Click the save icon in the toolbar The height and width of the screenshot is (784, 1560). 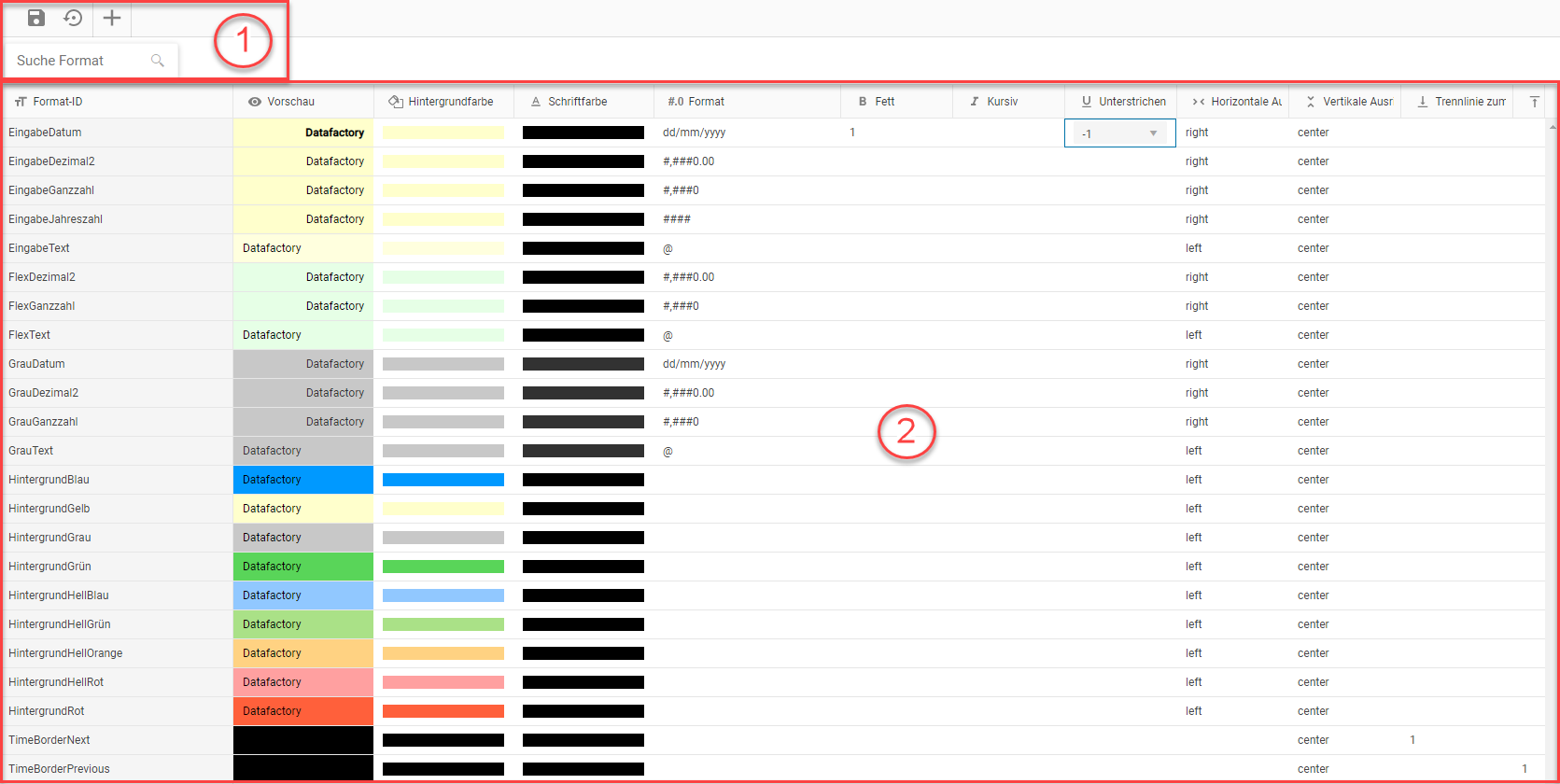pyautogui.click(x=36, y=18)
